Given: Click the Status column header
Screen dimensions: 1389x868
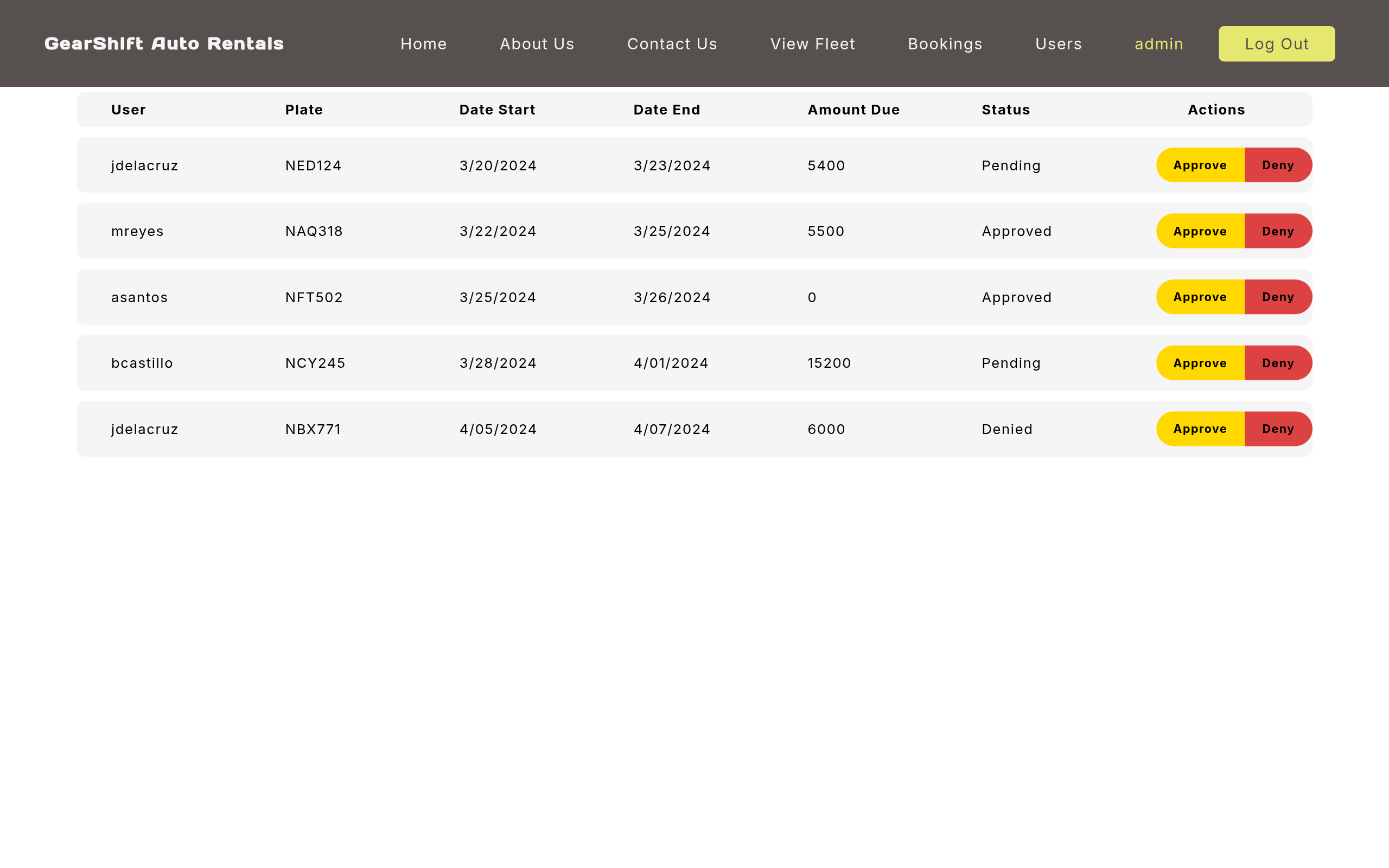Looking at the screenshot, I should click(x=1005, y=110).
